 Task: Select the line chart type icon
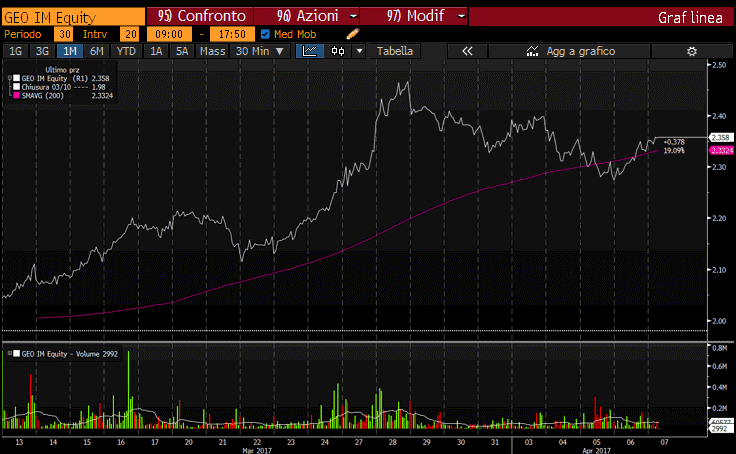(311, 51)
